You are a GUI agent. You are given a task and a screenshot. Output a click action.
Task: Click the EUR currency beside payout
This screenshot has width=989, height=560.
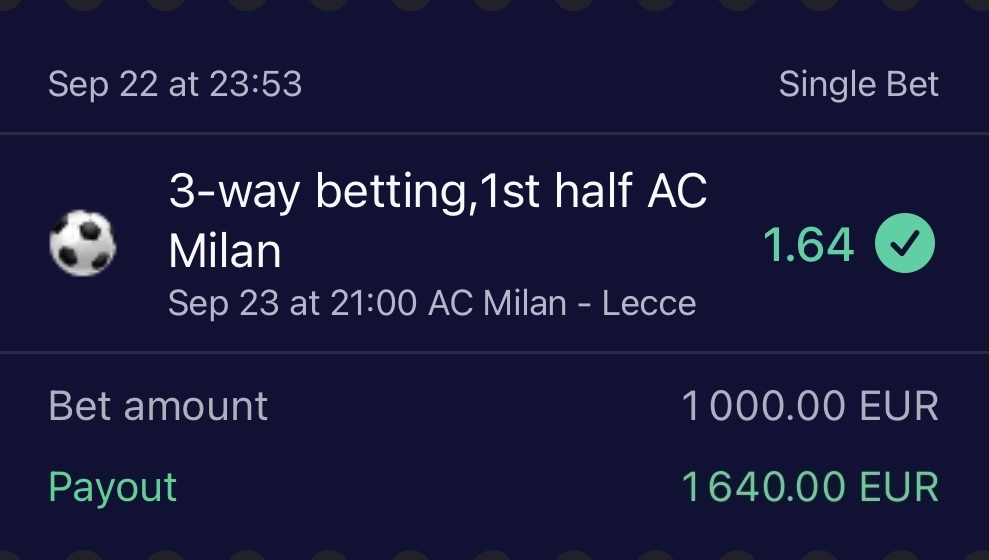tap(898, 487)
